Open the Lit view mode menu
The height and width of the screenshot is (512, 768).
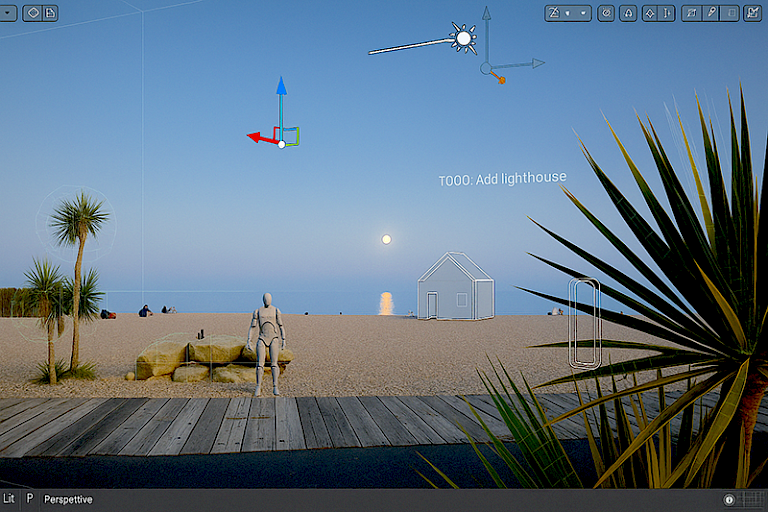(x=9, y=499)
